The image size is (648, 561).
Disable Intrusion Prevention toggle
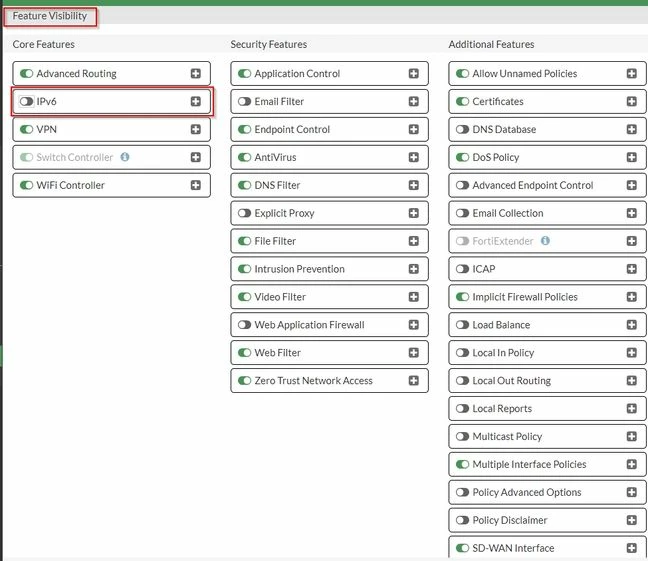tap(244, 269)
